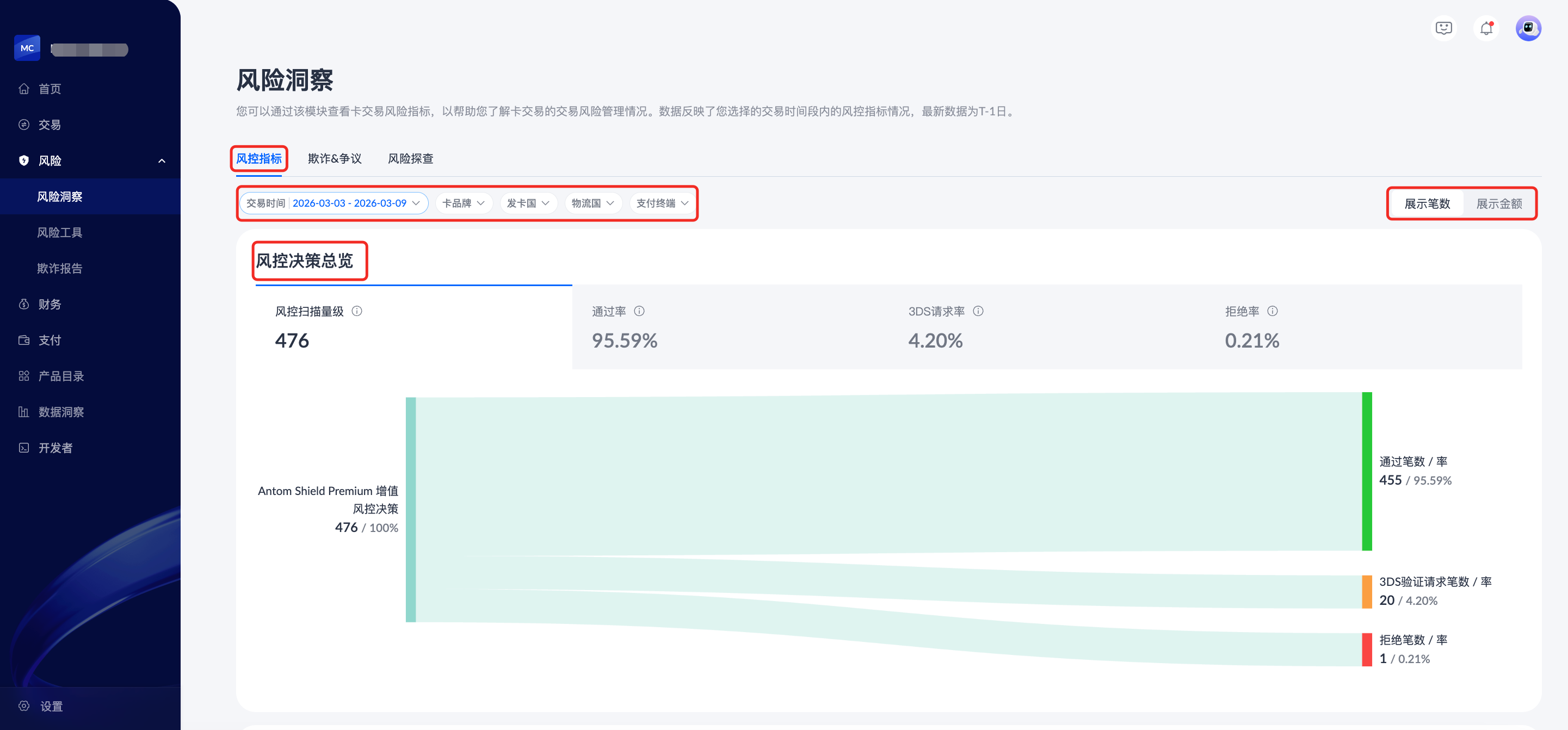Switch to the 欺诈&争议 tab
Viewport: 1568px width, 730px height.
coord(334,159)
